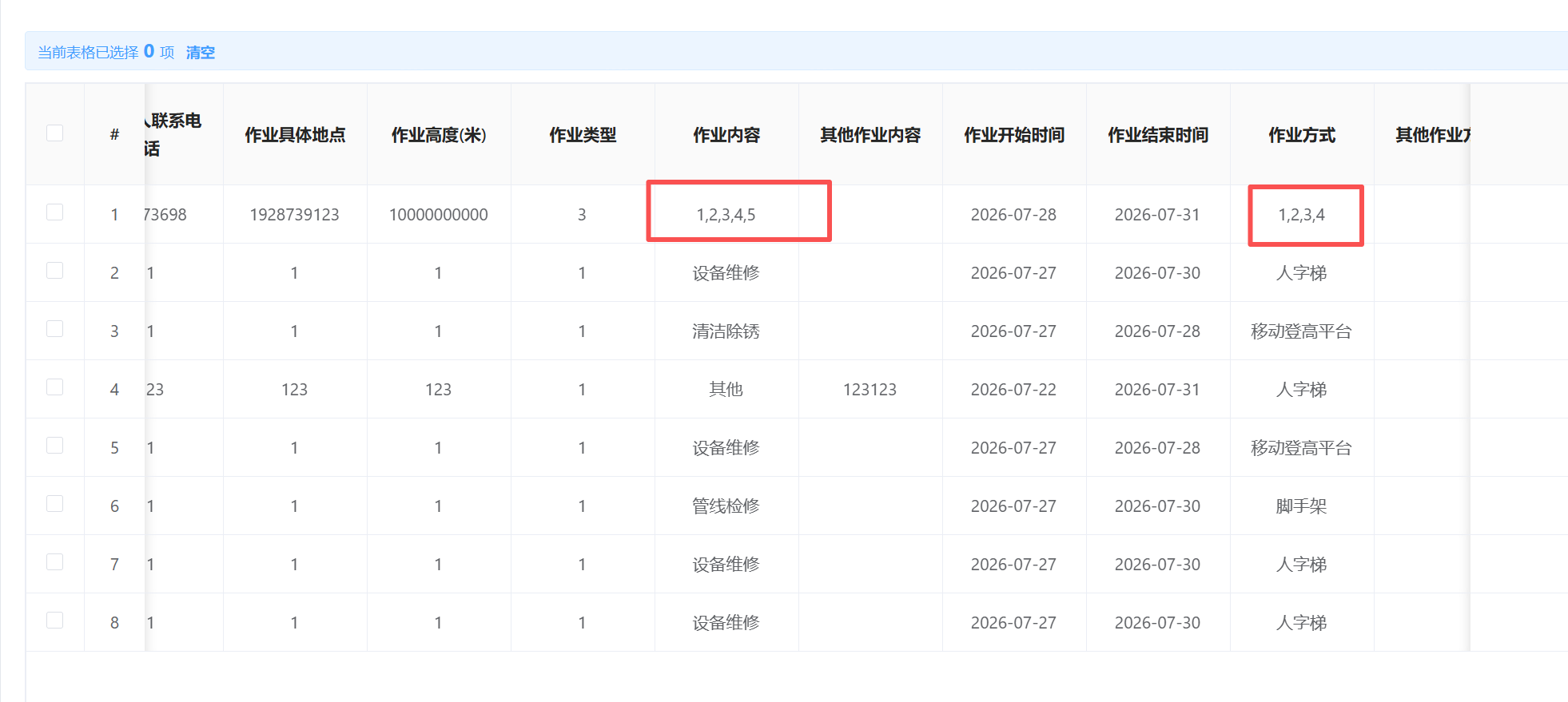Viewport: 1568px width, 702px height.
Task: Click 移动登高平台 in row 3
Action: coord(1301,331)
